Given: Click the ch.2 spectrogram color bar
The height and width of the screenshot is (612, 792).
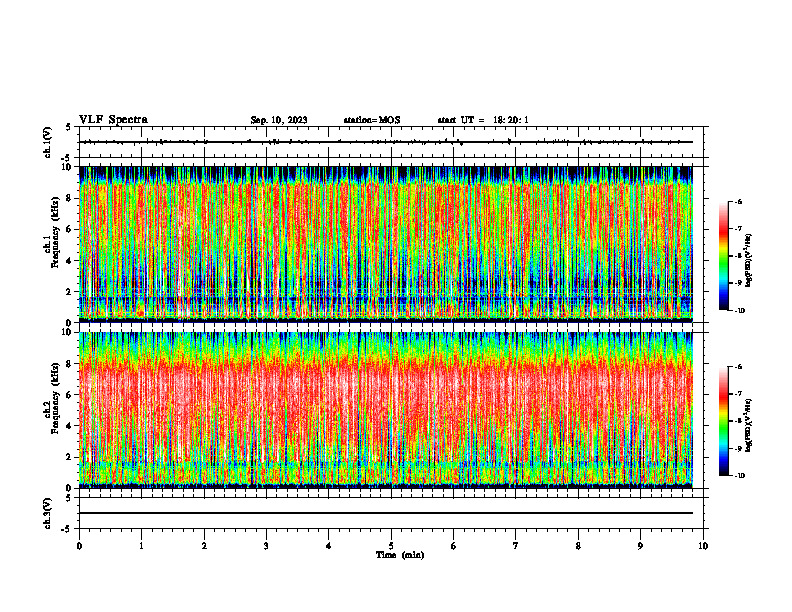Looking at the screenshot, I should [723, 421].
